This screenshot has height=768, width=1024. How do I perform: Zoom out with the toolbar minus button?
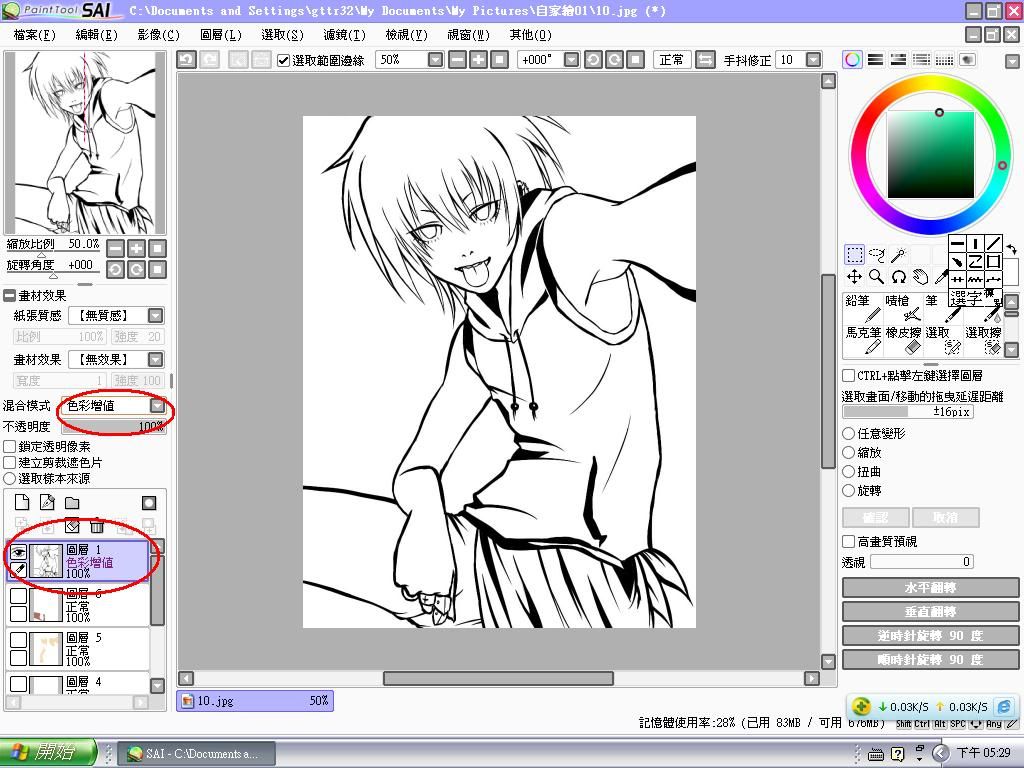pyautogui.click(x=458, y=60)
